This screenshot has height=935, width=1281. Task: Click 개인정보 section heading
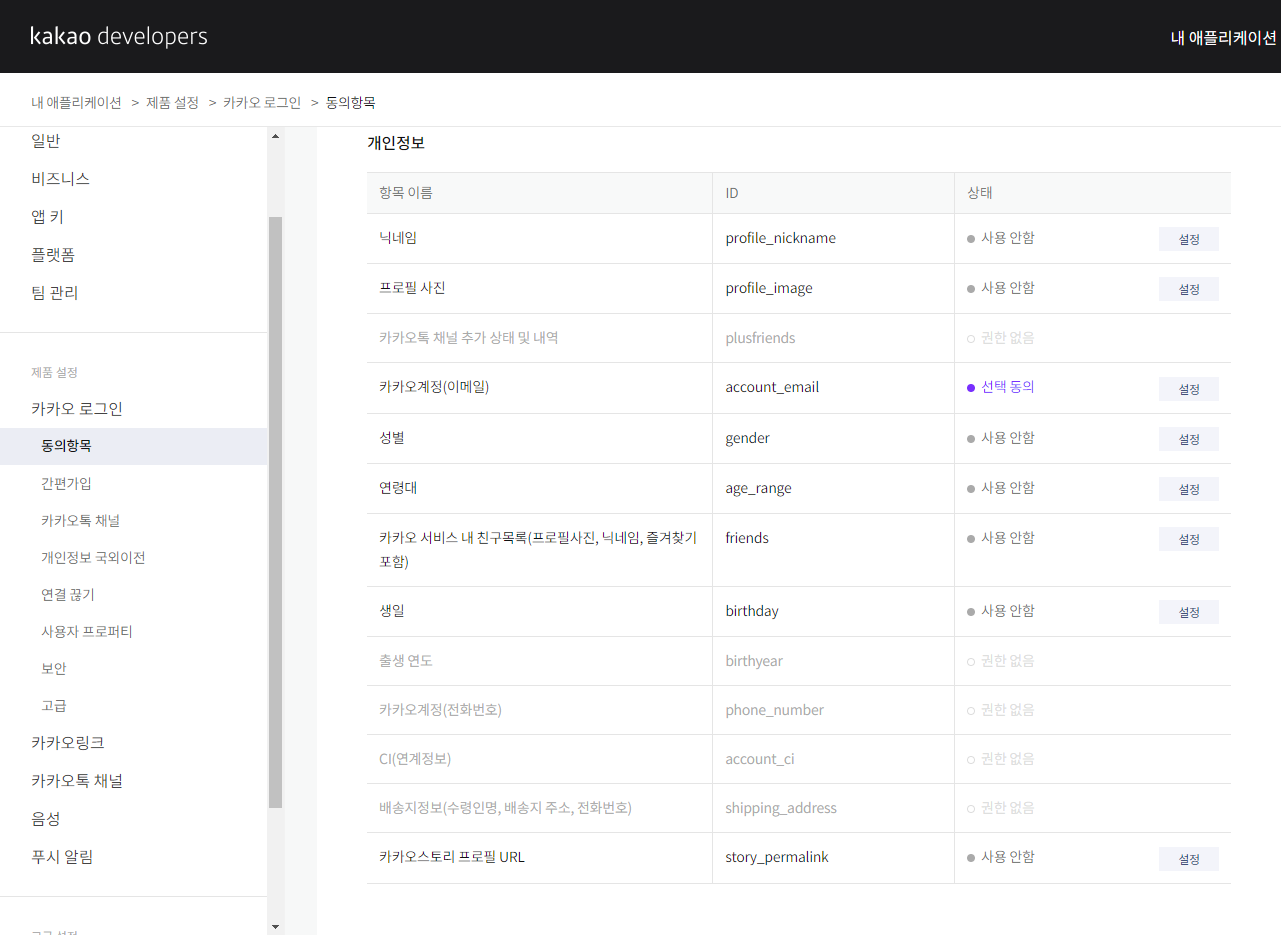[396, 143]
